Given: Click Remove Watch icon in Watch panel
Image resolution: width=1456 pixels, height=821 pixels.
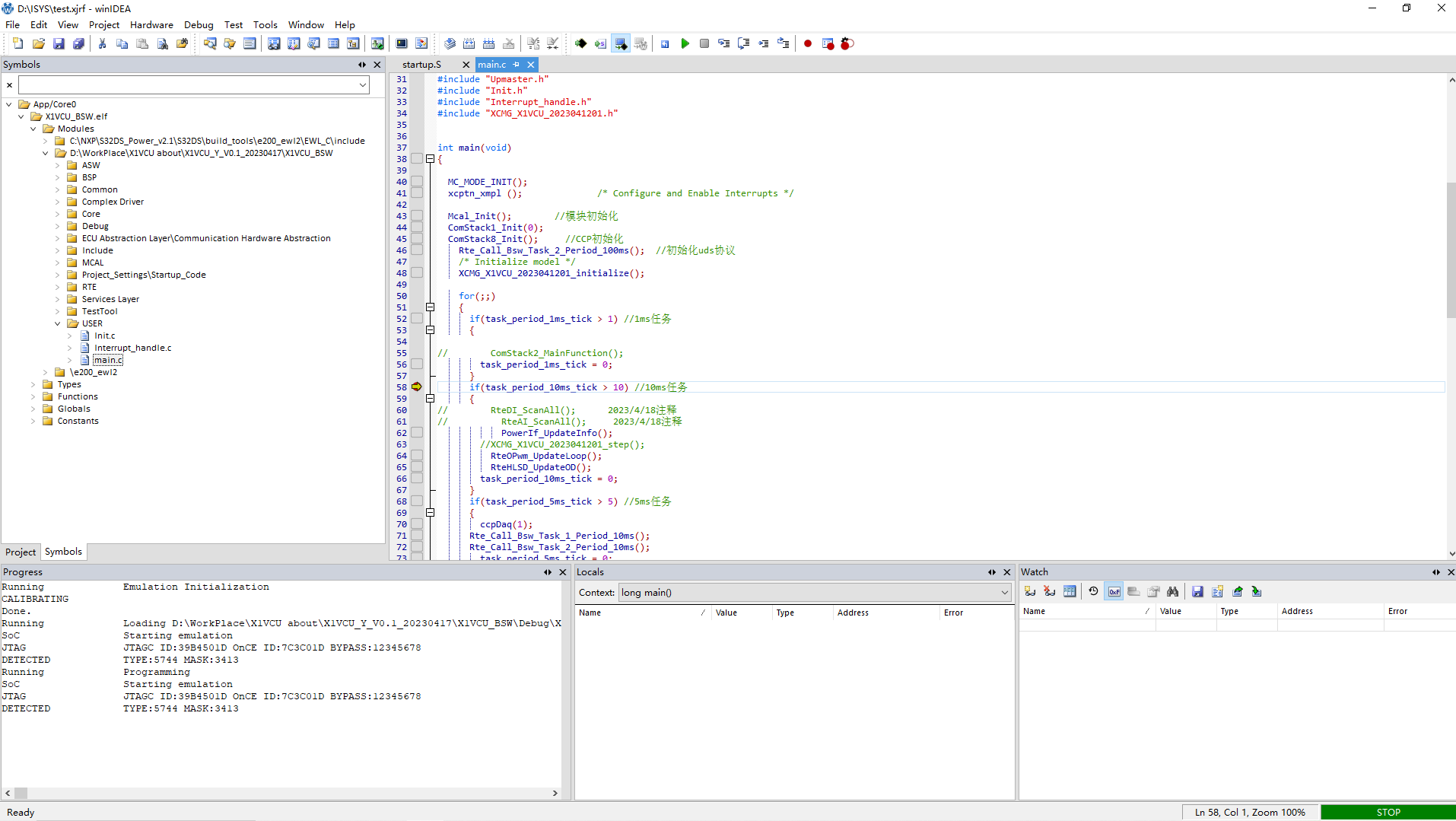Looking at the screenshot, I should pos(1050,591).
